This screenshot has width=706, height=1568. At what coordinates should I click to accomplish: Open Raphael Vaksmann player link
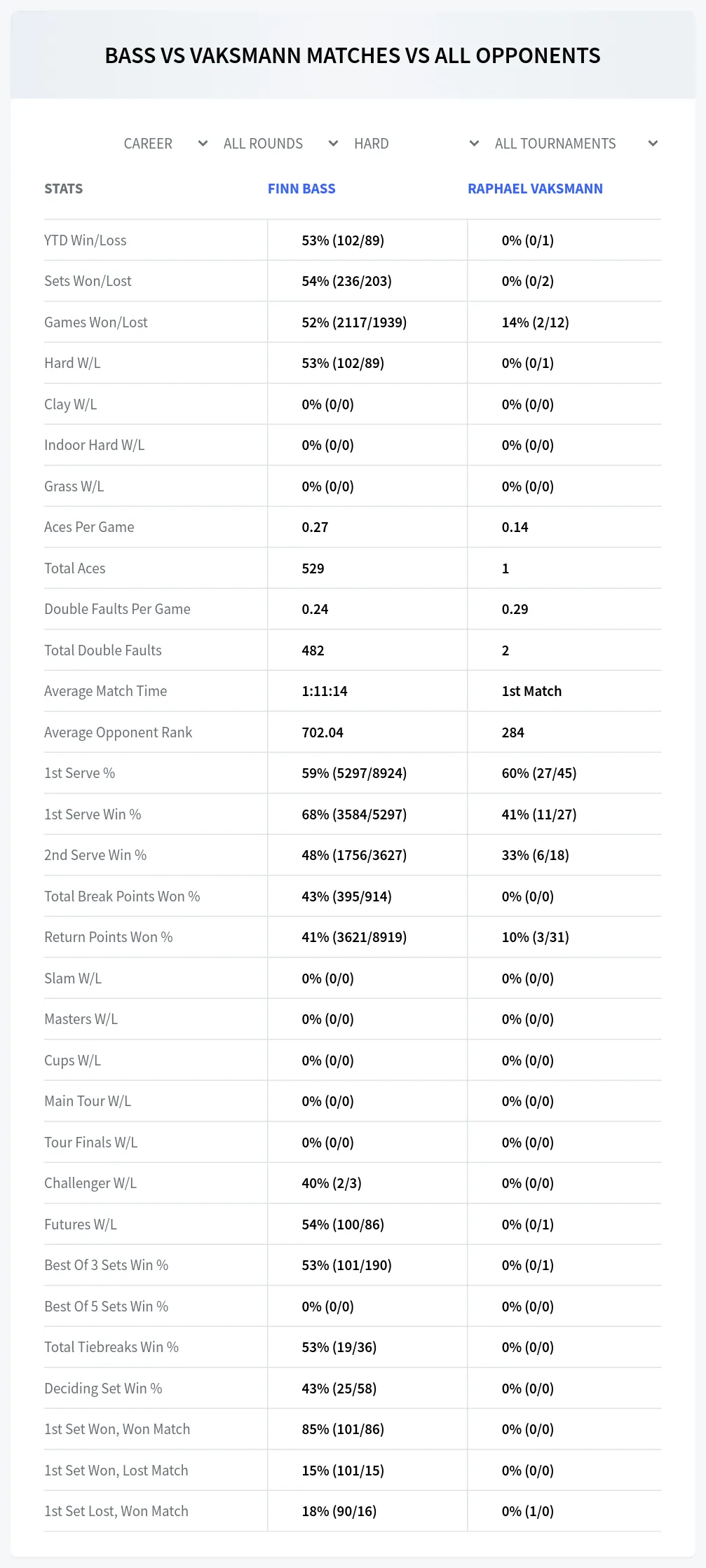click(535, 189)
